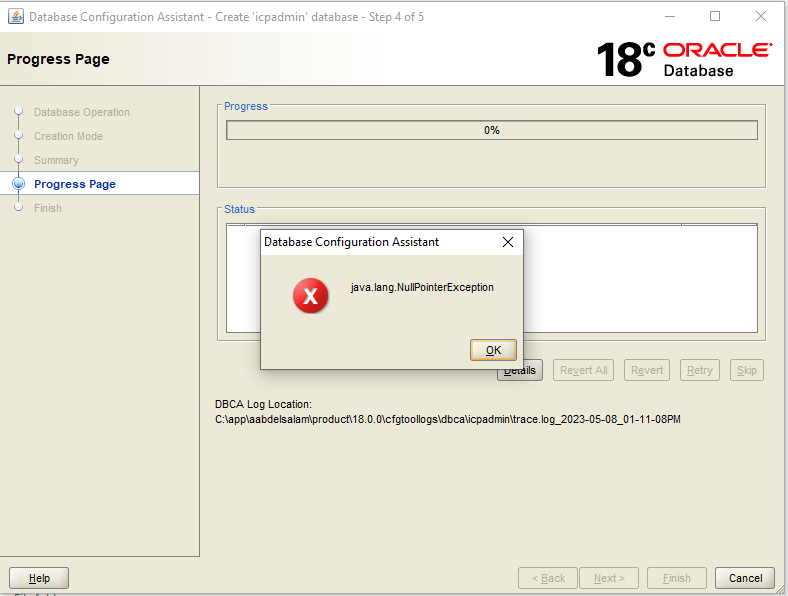Click the Java app icon in title bar
This screenshot has height=596, width=788.
point(16,17)
